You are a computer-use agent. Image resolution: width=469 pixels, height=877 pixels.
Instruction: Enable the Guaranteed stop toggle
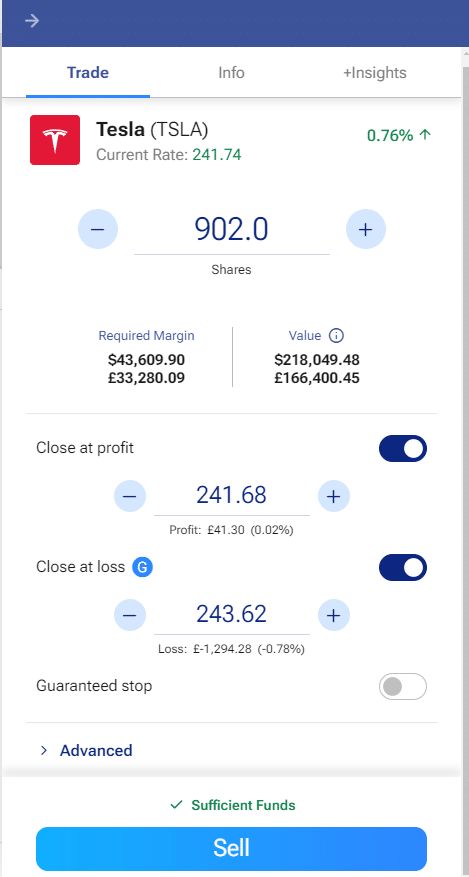(402, 686)
